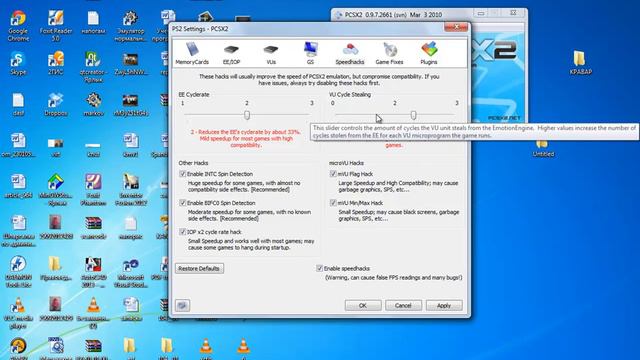This screenshot has height=360, width=640.
Task: Open the Plugins settings page
Action: click(429, 53)
